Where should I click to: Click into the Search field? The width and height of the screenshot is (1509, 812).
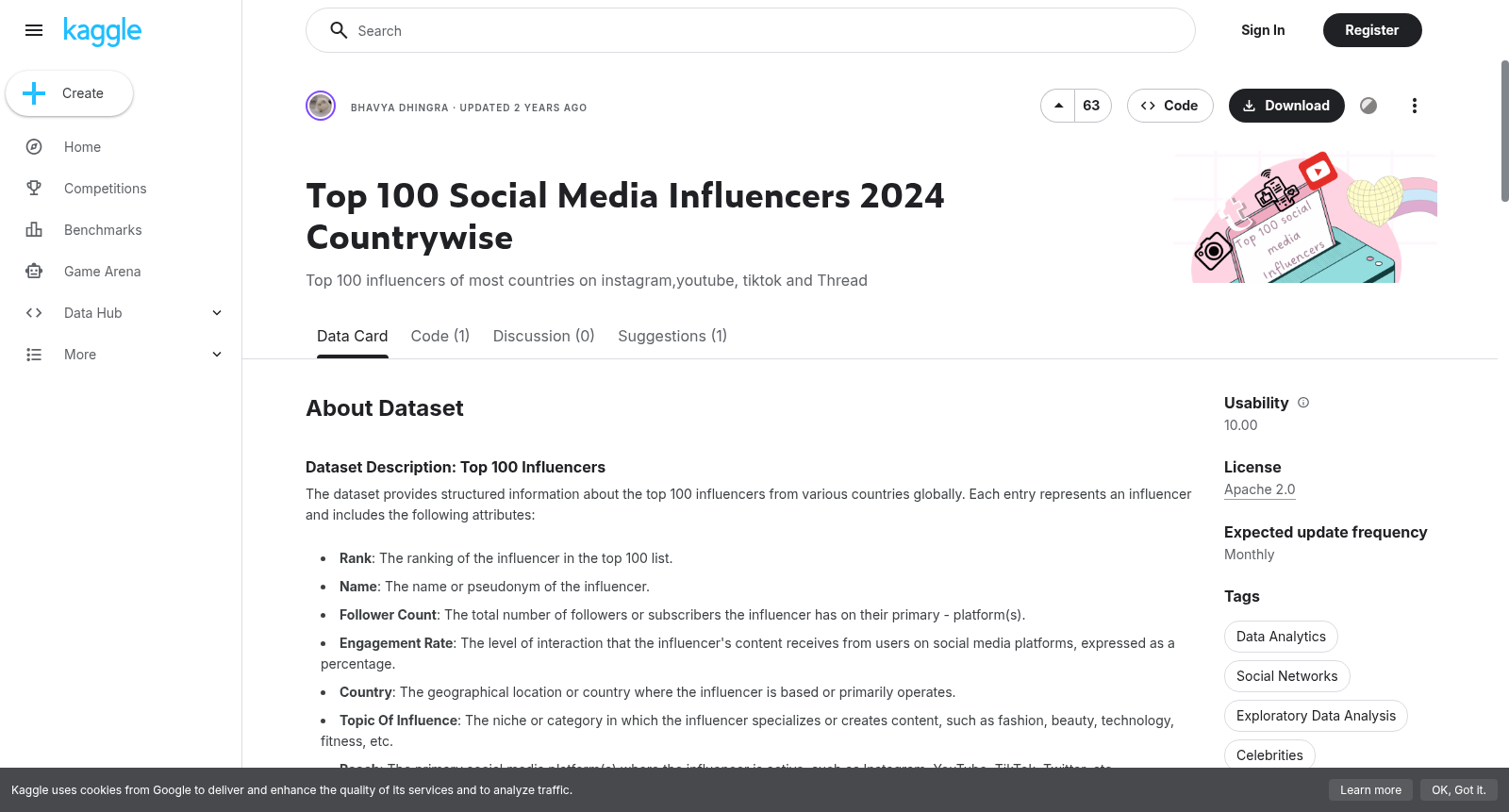(x=751, y=30)
